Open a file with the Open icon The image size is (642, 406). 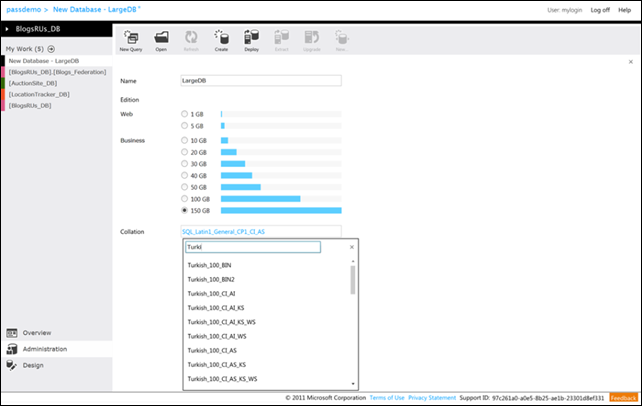coord(161,40)
